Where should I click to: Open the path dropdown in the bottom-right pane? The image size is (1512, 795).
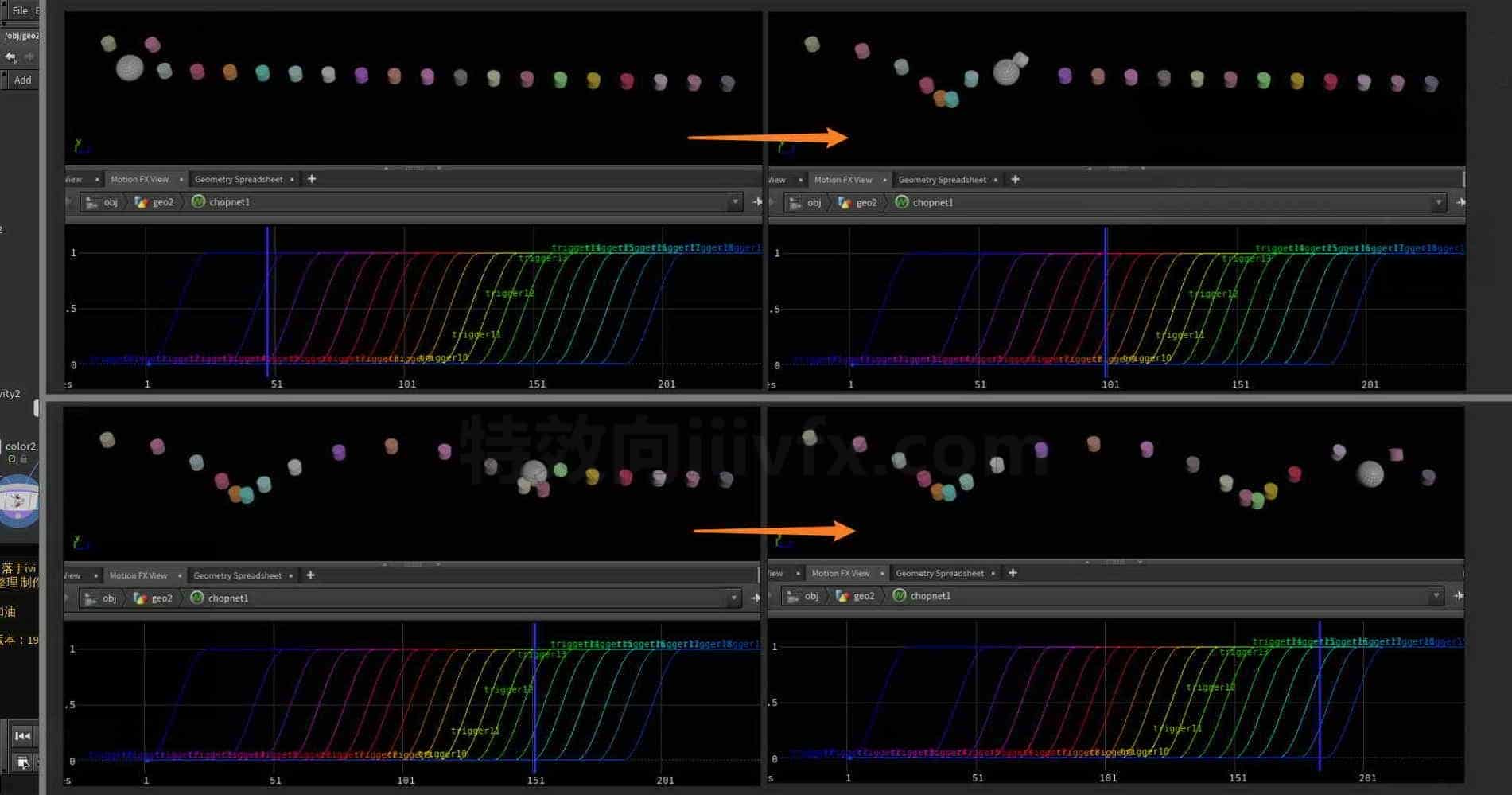pos(1436,596)
